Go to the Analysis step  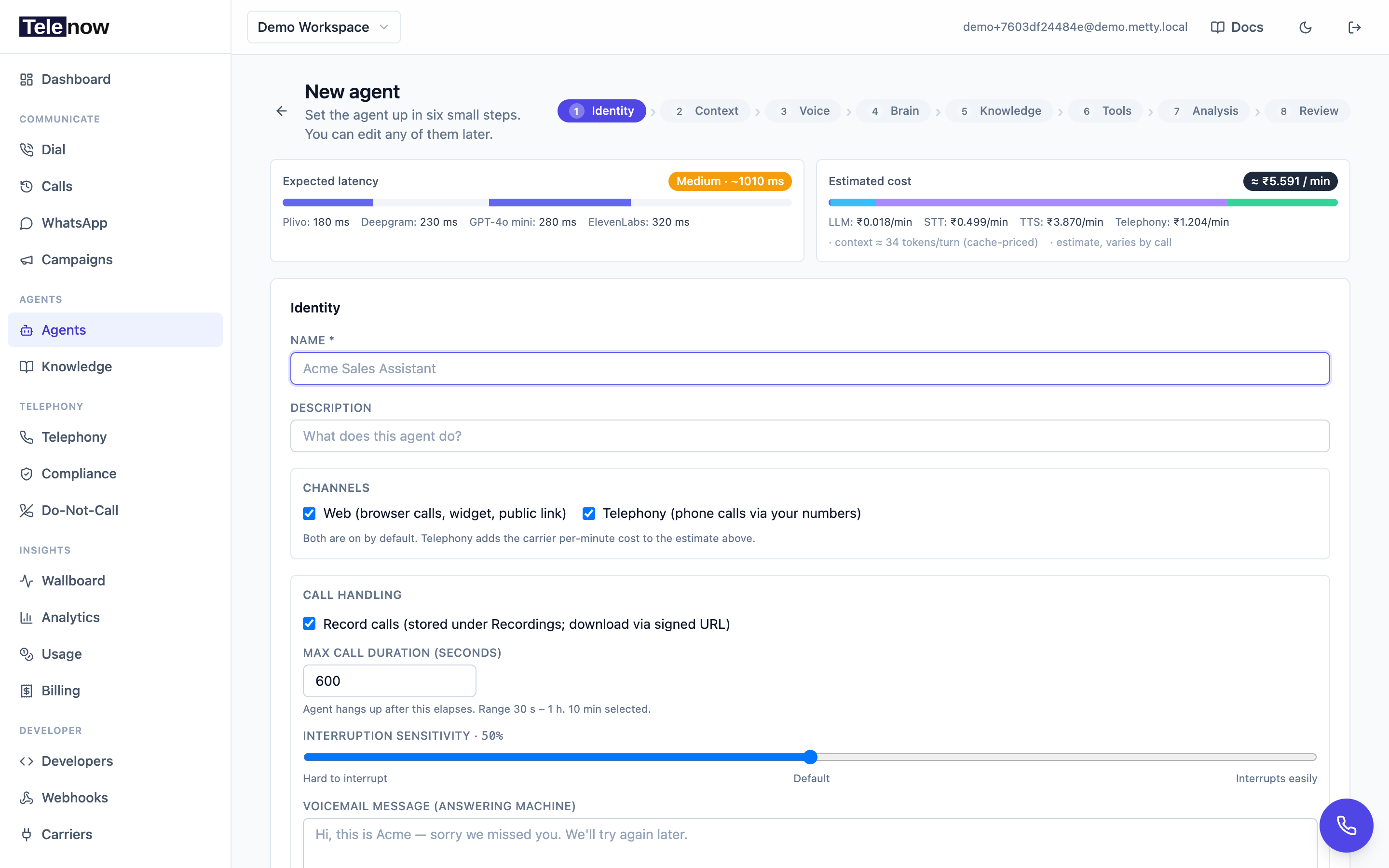1204,111
